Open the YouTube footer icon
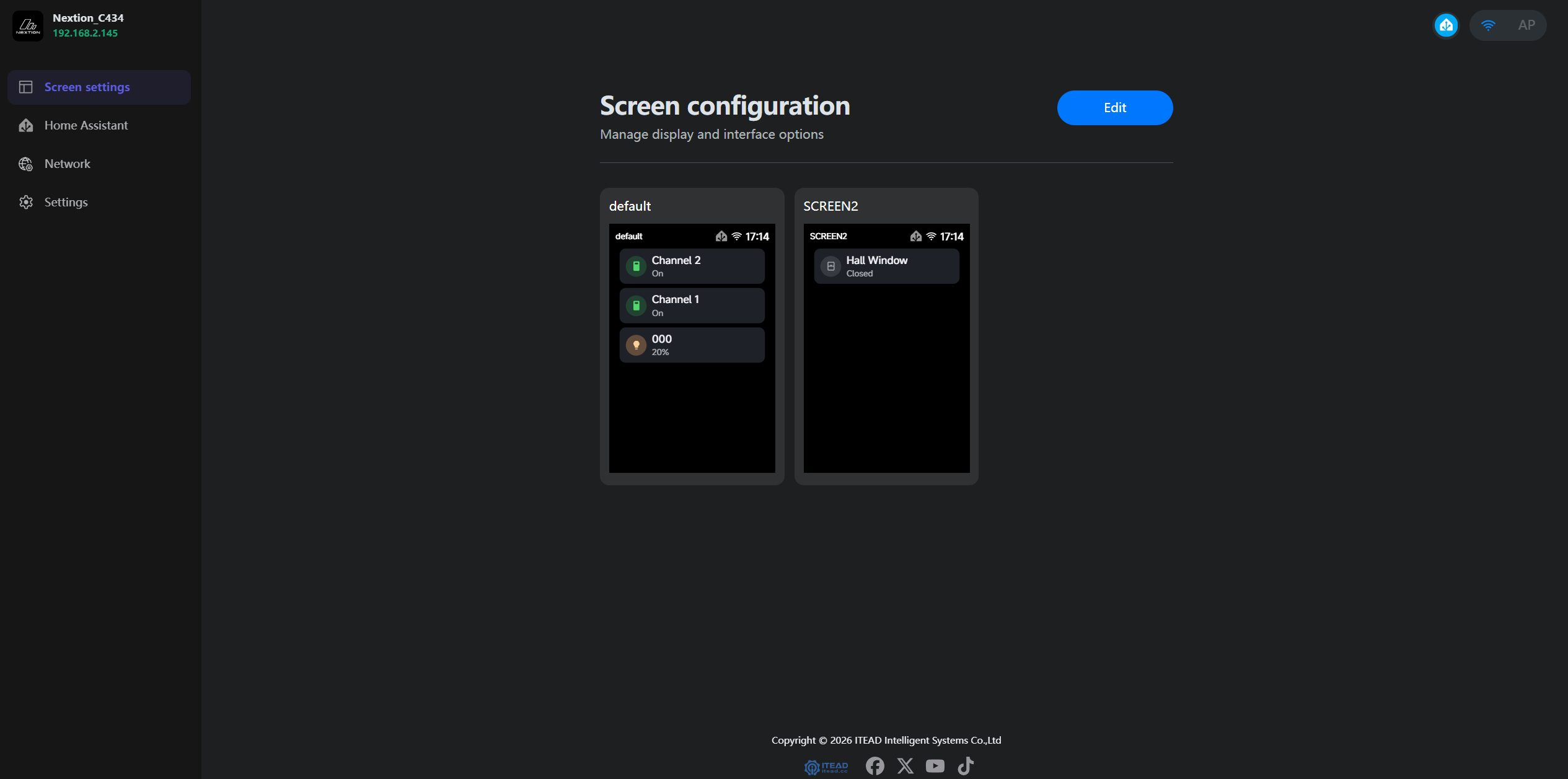 935,767
